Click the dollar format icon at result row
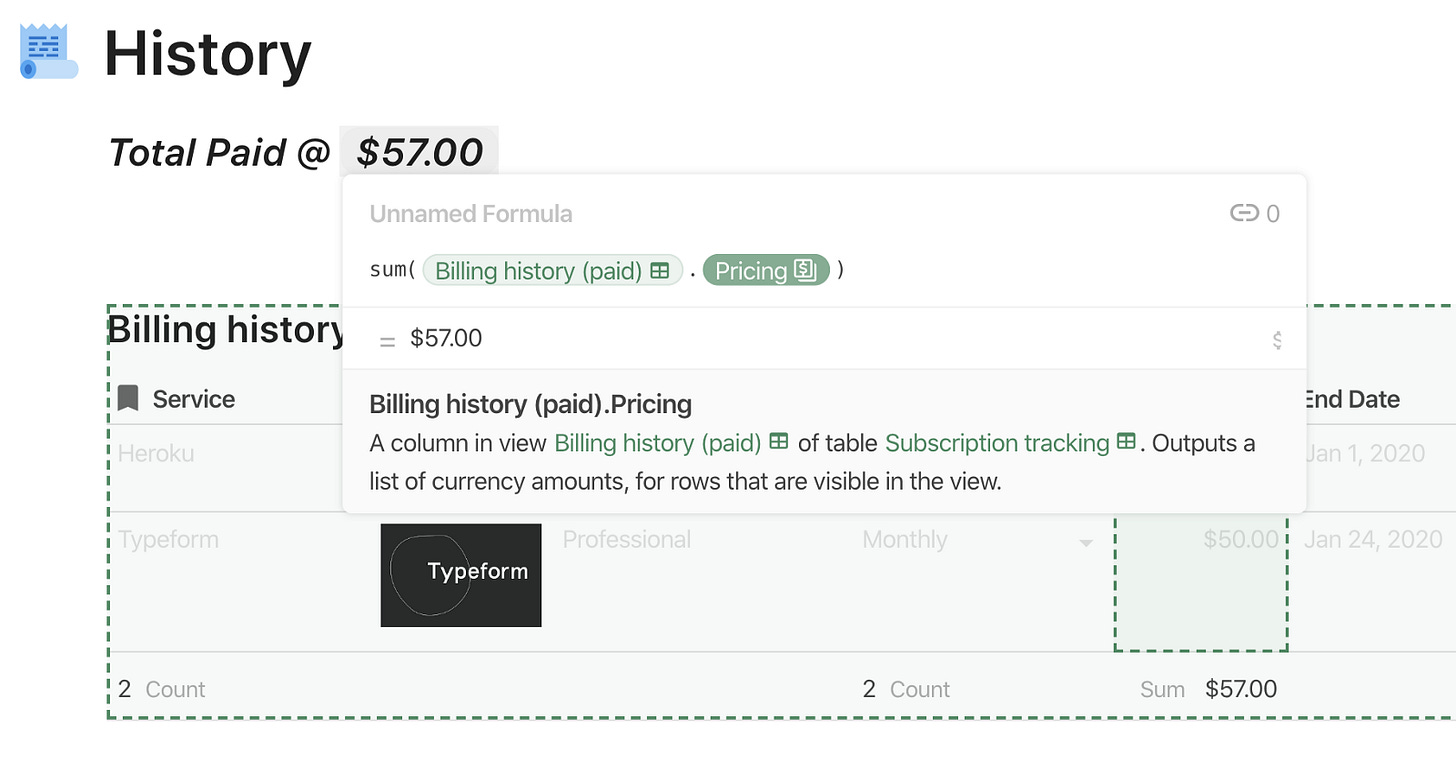This screenshot has width=1456, height=780. coord(1277,340)
